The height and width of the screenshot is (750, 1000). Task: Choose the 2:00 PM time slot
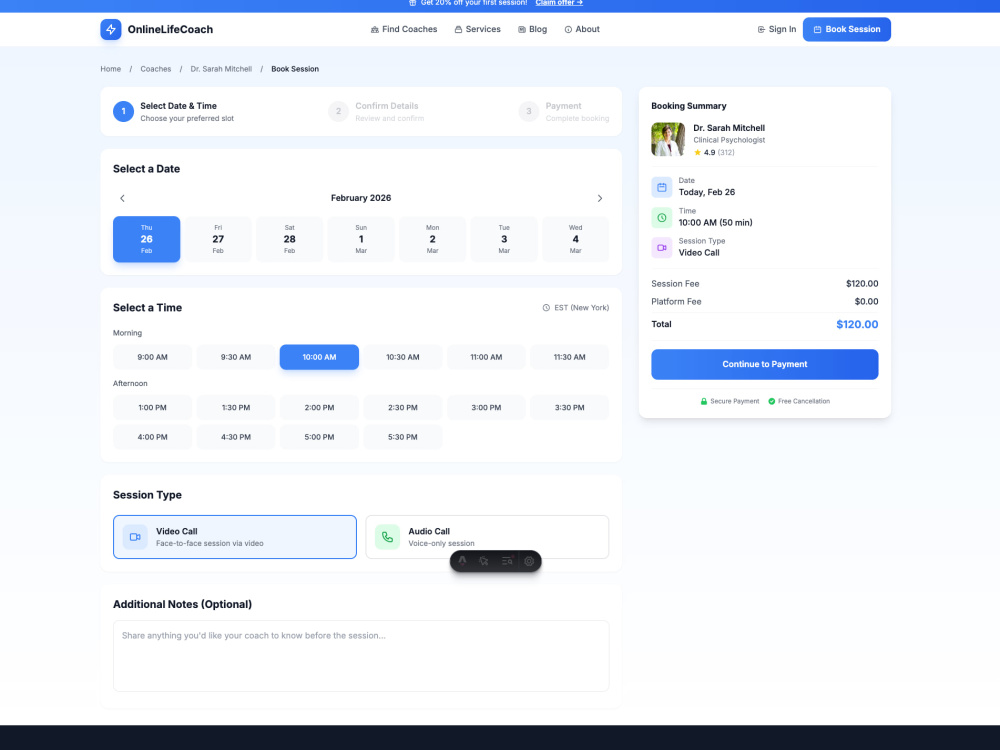coord(320,408)
